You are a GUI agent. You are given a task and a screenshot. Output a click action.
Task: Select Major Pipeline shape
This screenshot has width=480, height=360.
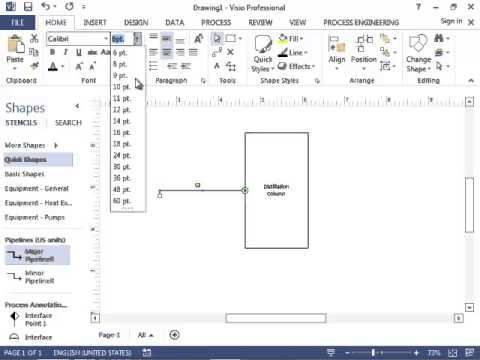37,255
